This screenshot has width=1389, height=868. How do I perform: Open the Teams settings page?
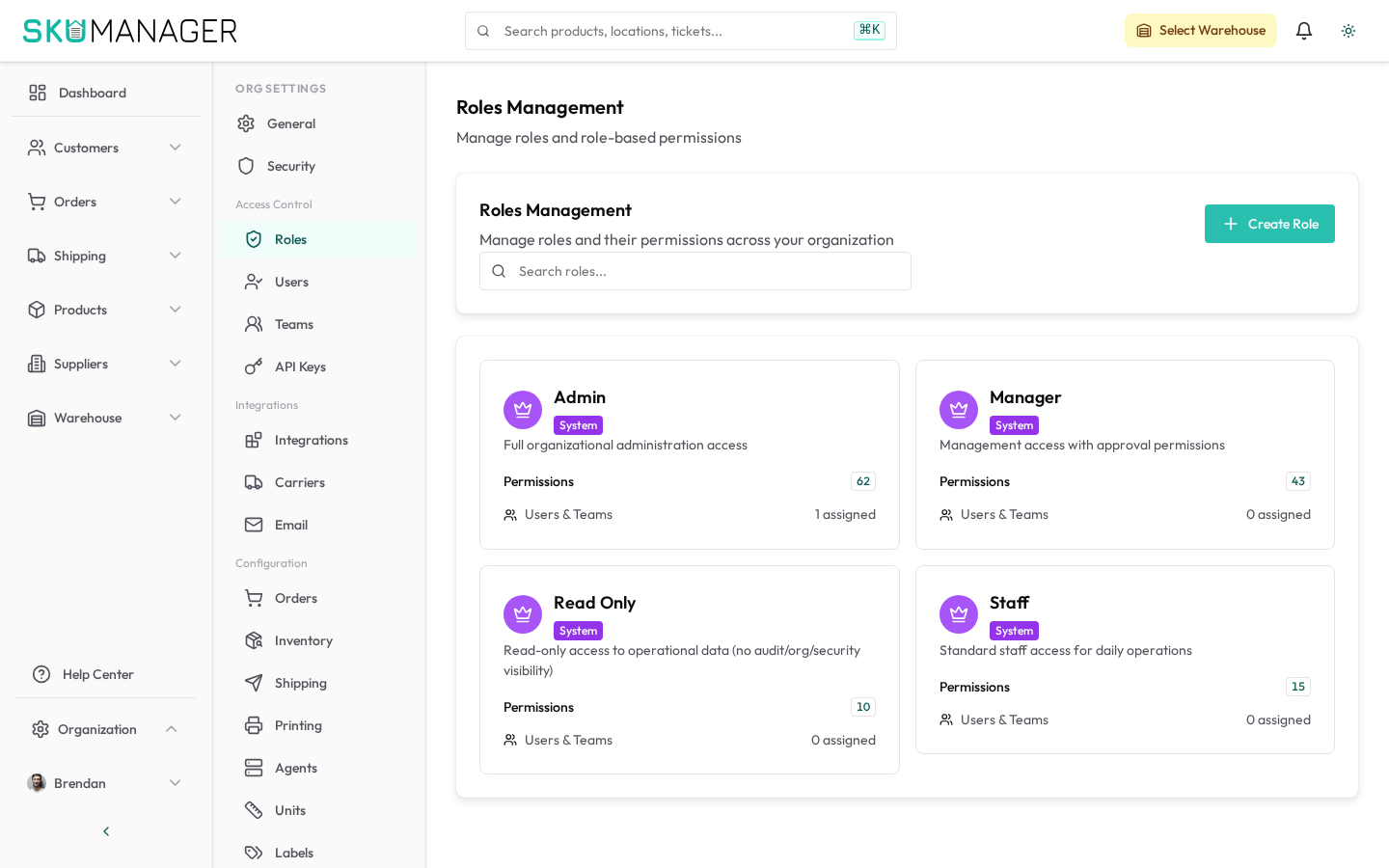pyautogui.click(x=318, y=324)
